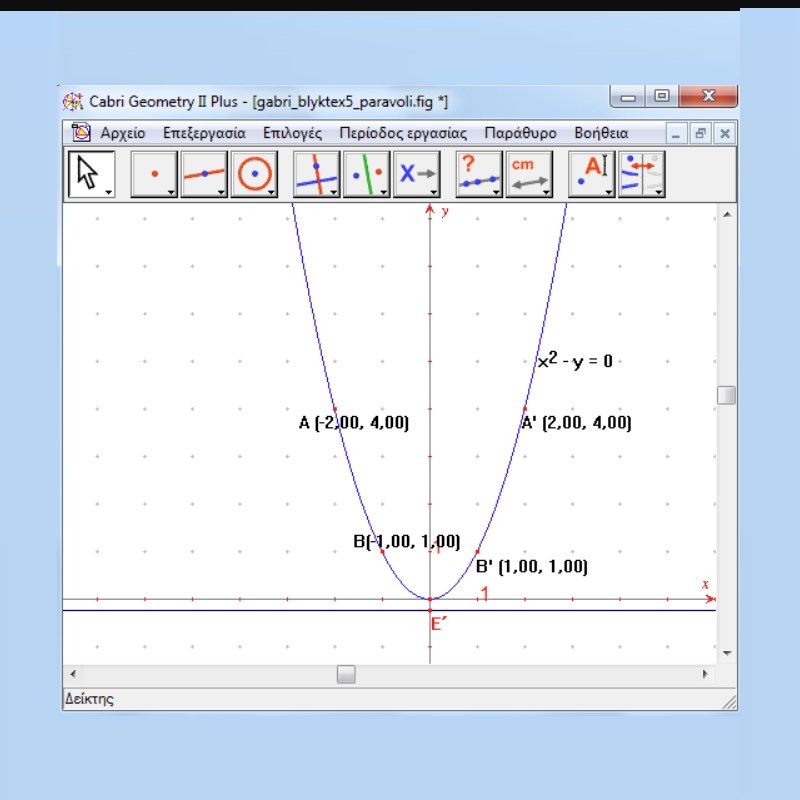
Task: Click the label B' (1,00, 1,00)
Action: click(532, 567)
